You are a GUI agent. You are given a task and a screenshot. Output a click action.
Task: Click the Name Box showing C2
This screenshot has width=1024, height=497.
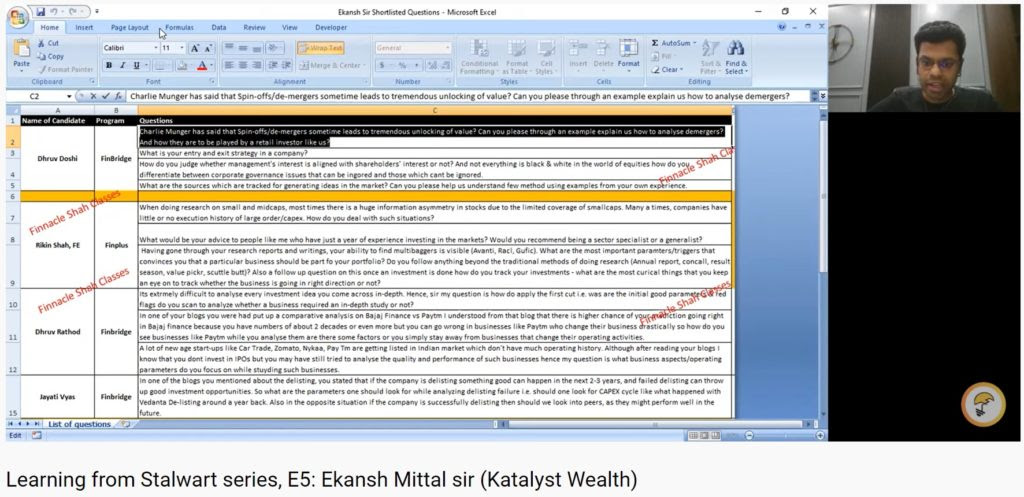(x=42, y=96)
